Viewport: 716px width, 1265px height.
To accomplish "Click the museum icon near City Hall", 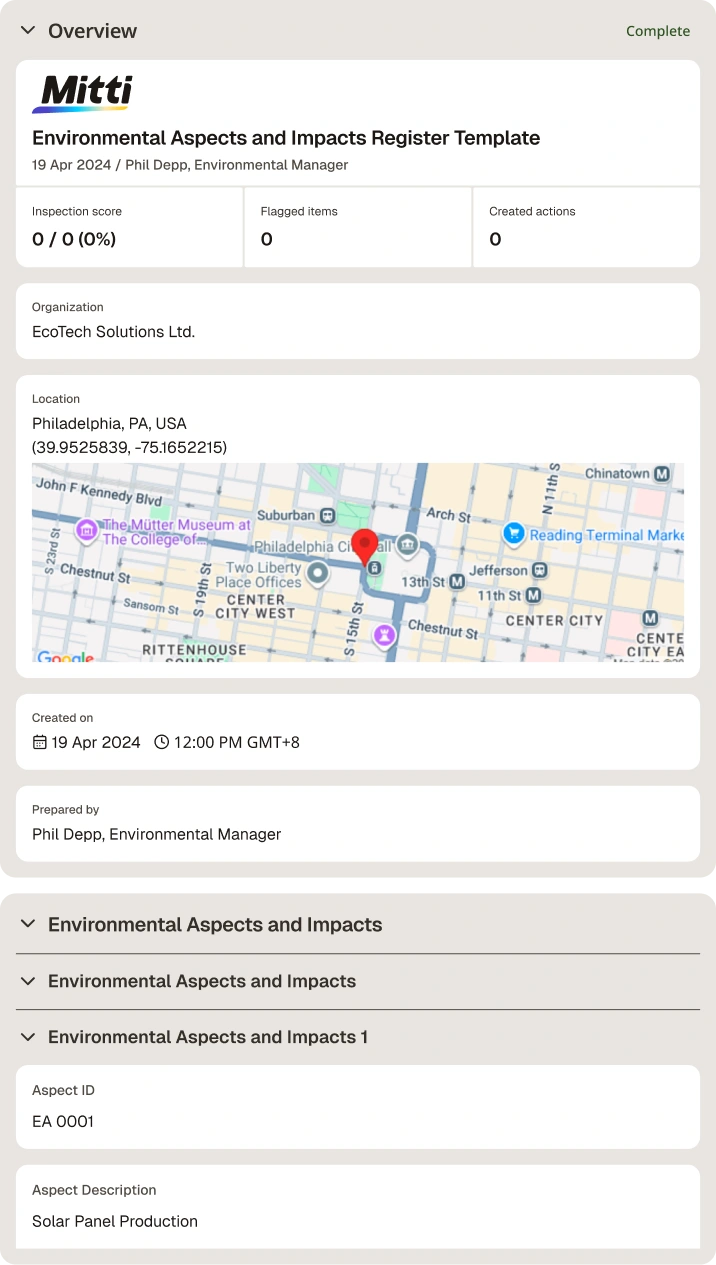I will [x=407, y=545].
